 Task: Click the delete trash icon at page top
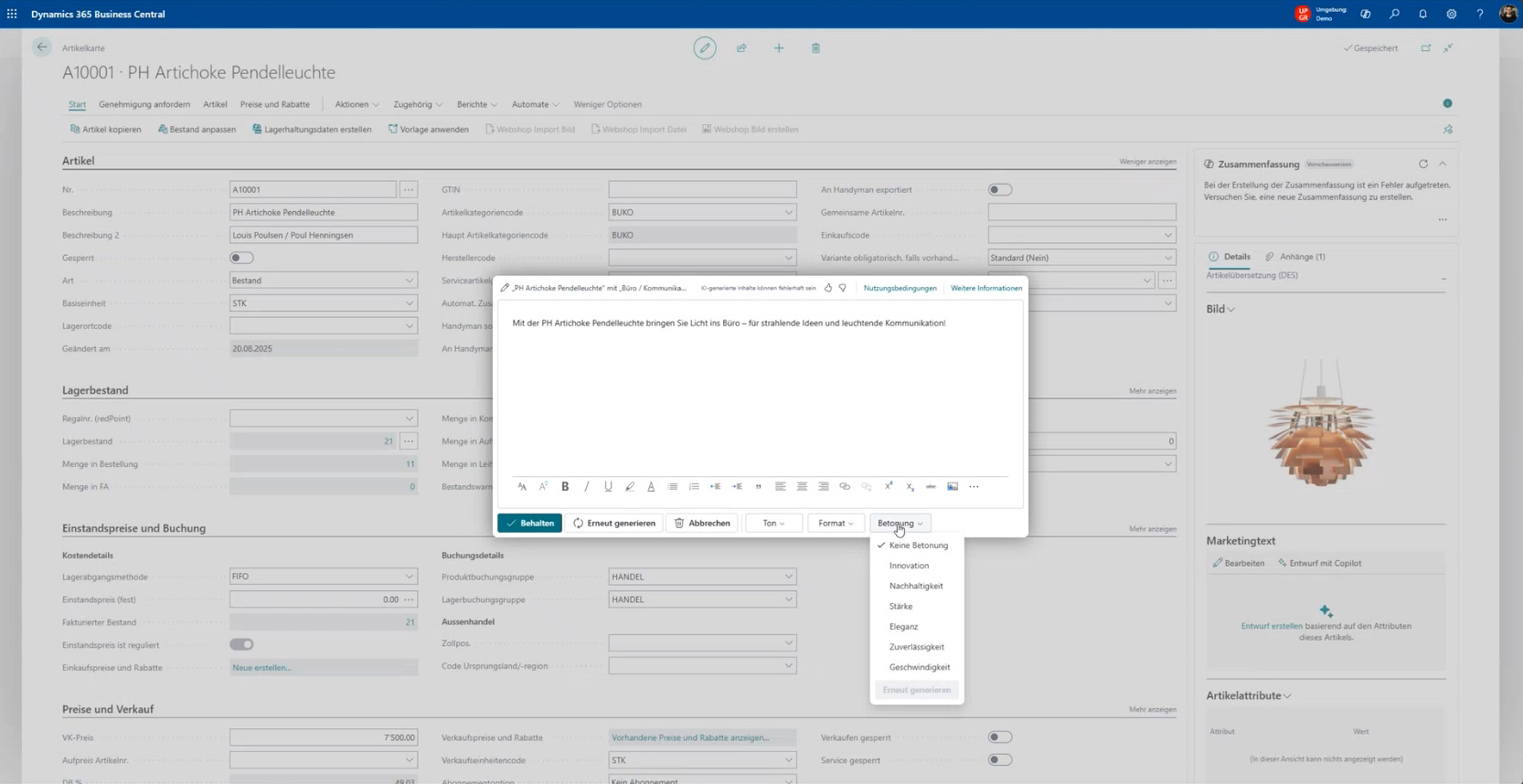(x=815, y=48)
